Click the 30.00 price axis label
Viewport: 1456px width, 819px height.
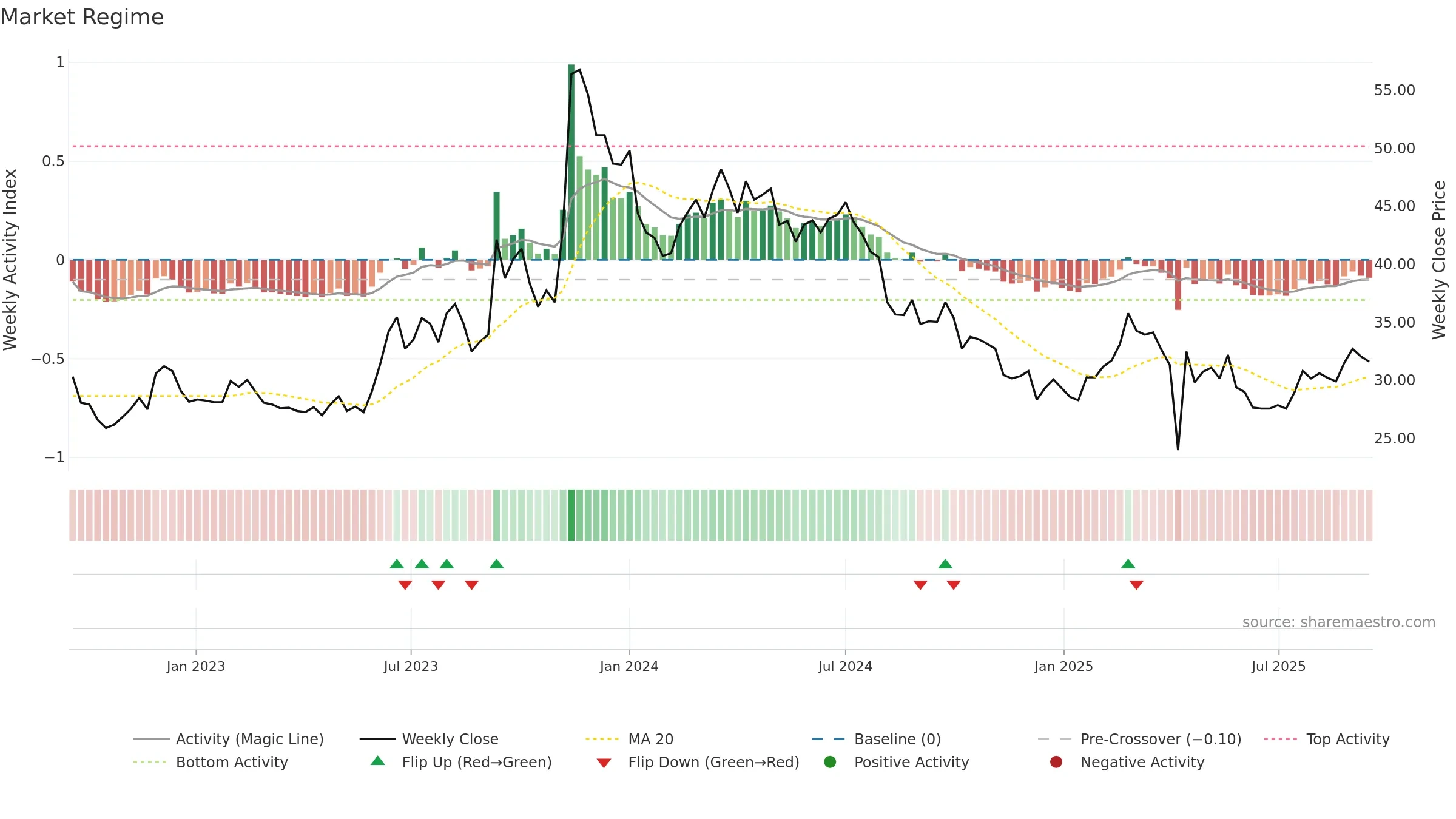coord(1395,380)
